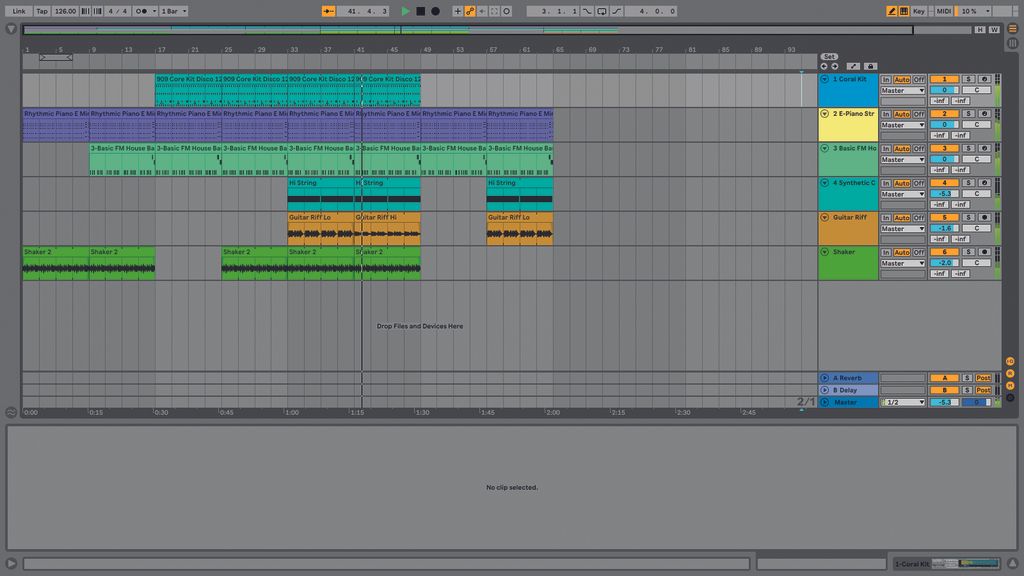Select the Draw Mode pencil icon
The width and height of the screenshot is (1024, 576).
(893, 11)
